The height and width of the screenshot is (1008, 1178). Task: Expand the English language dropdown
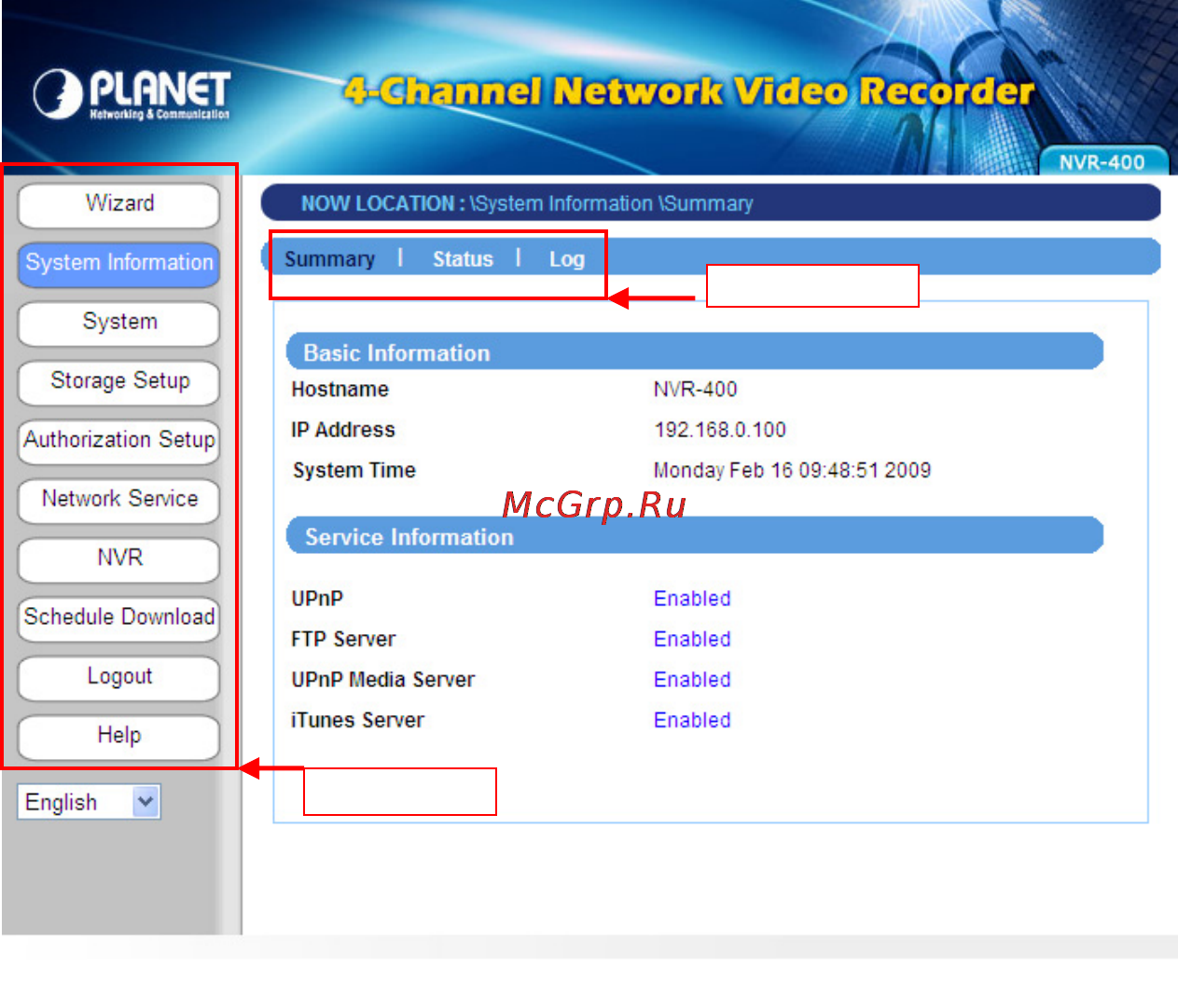pos(90,802)
